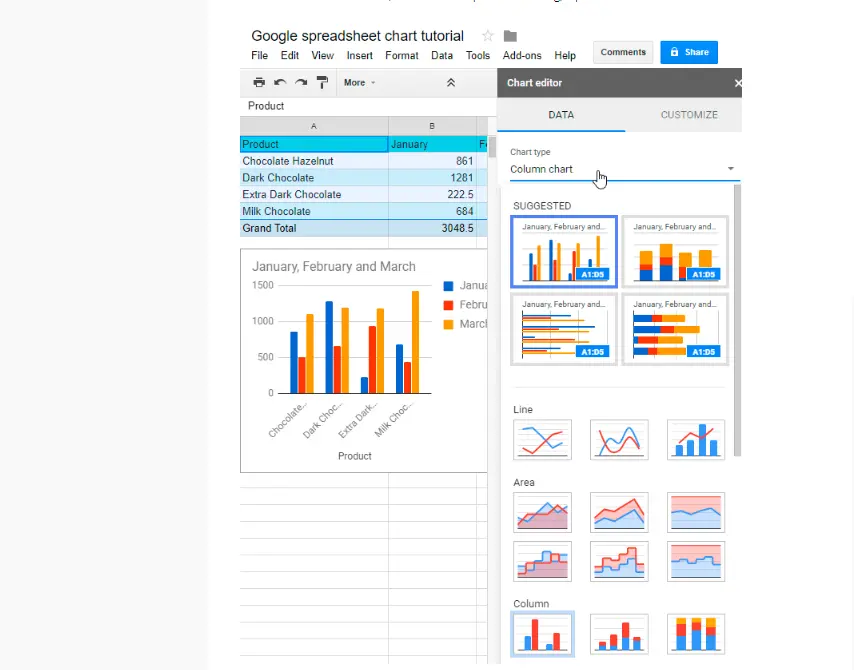Click the blue January legend swatch
This screenshot has width=854, height=670.
click(x=448, y=286)
